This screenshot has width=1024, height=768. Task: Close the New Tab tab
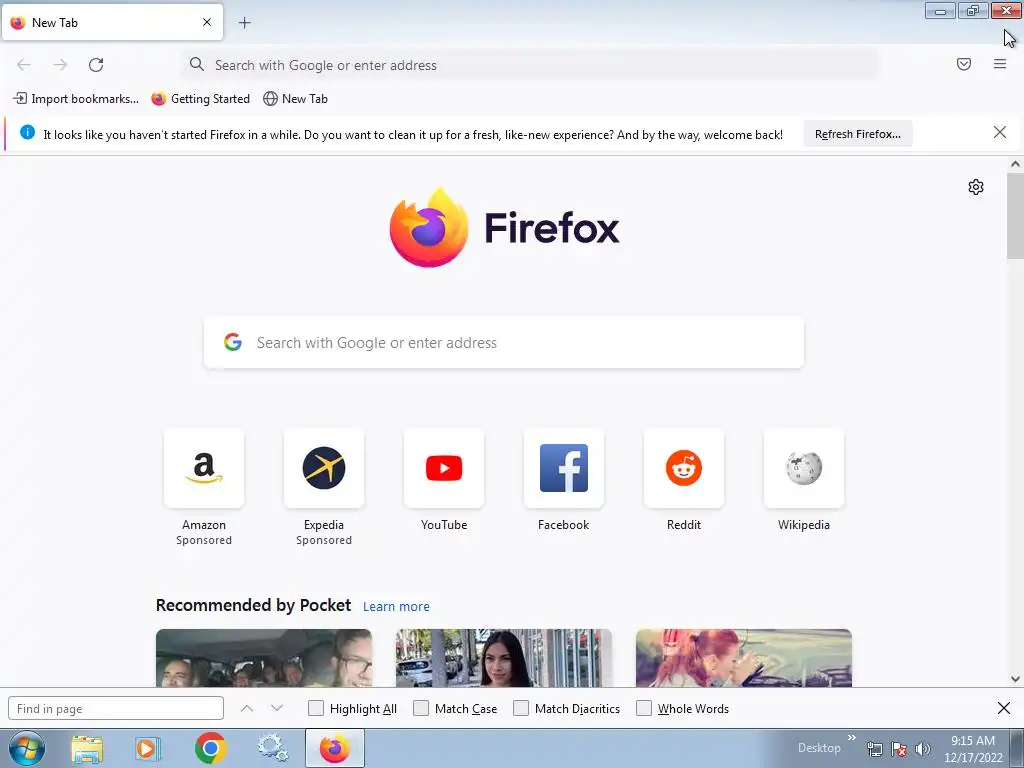[206, 22]
